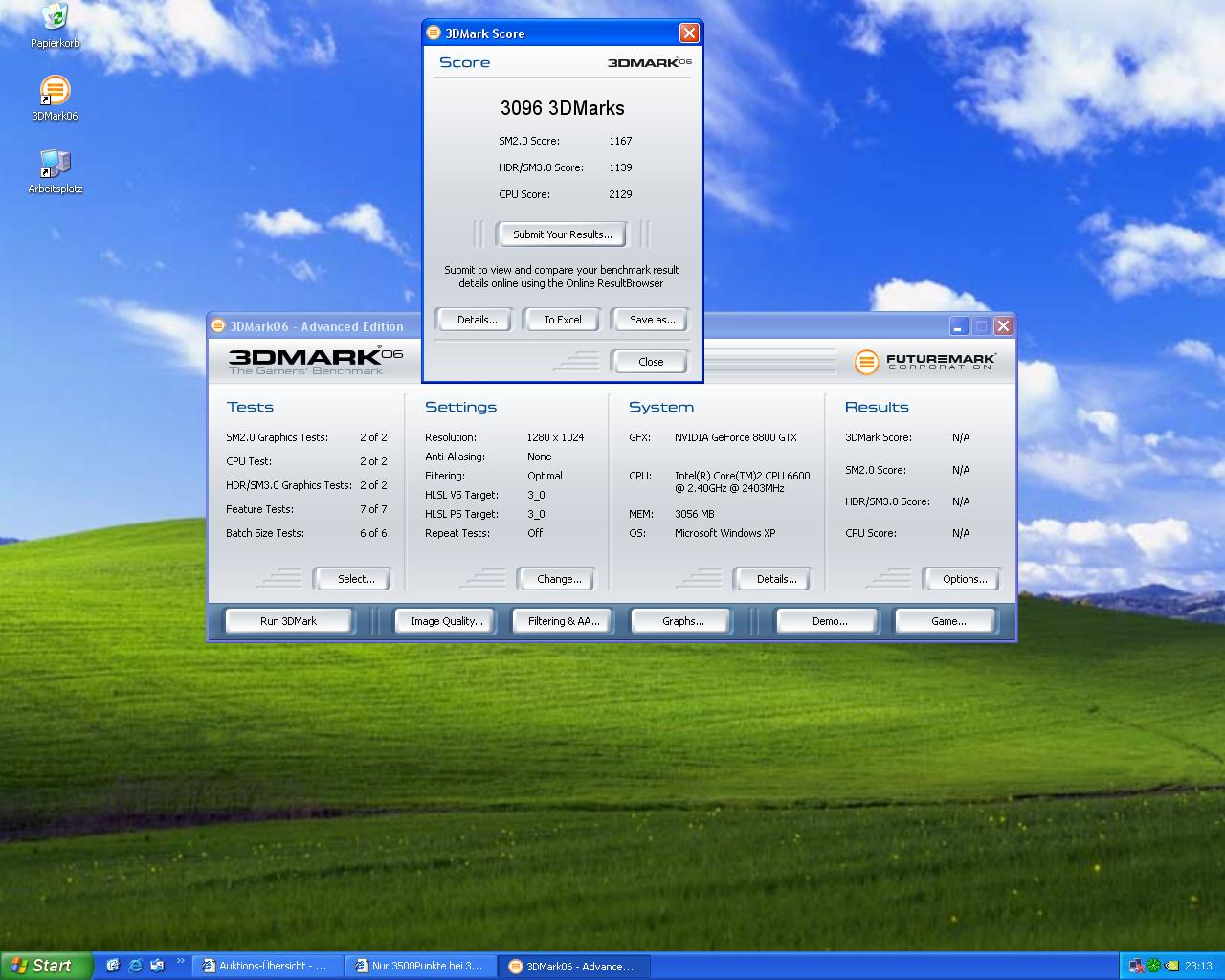
Task: Open the Graphs... tool
Action: point(682,621)
